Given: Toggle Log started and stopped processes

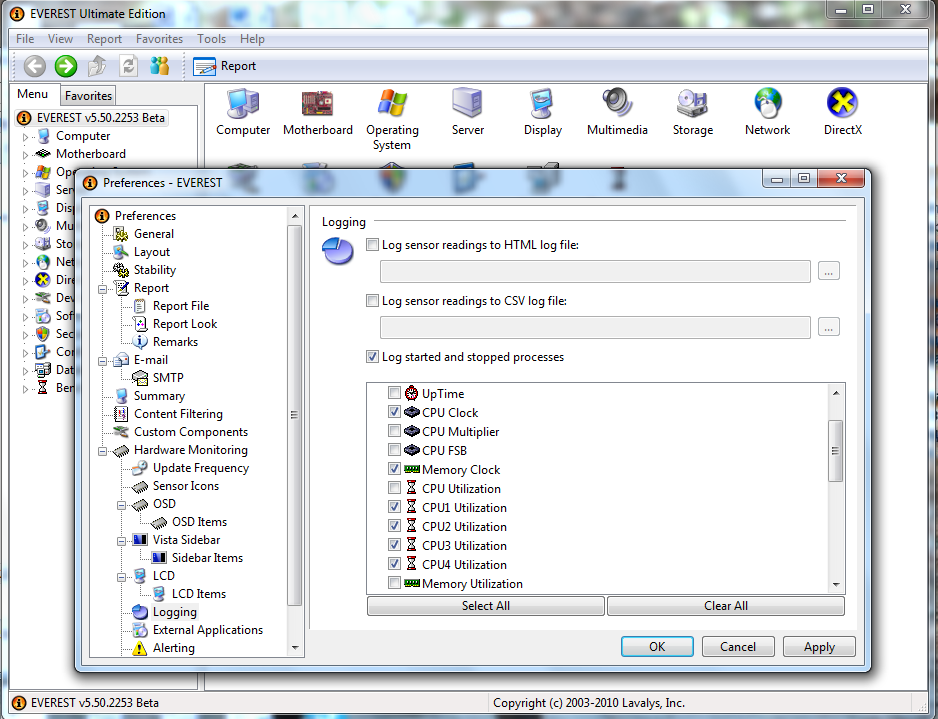Looking at the screenshot, I should [373, 357].
